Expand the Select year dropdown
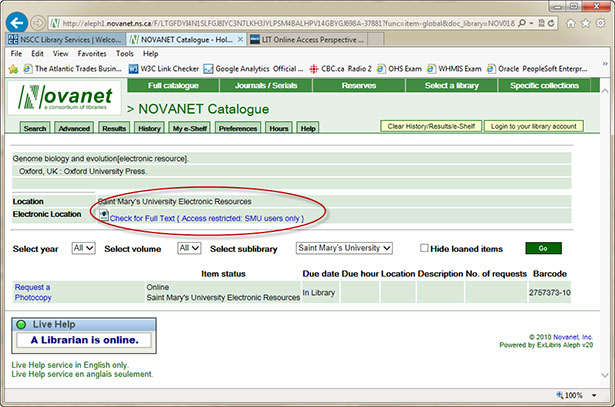 [83, 248]
